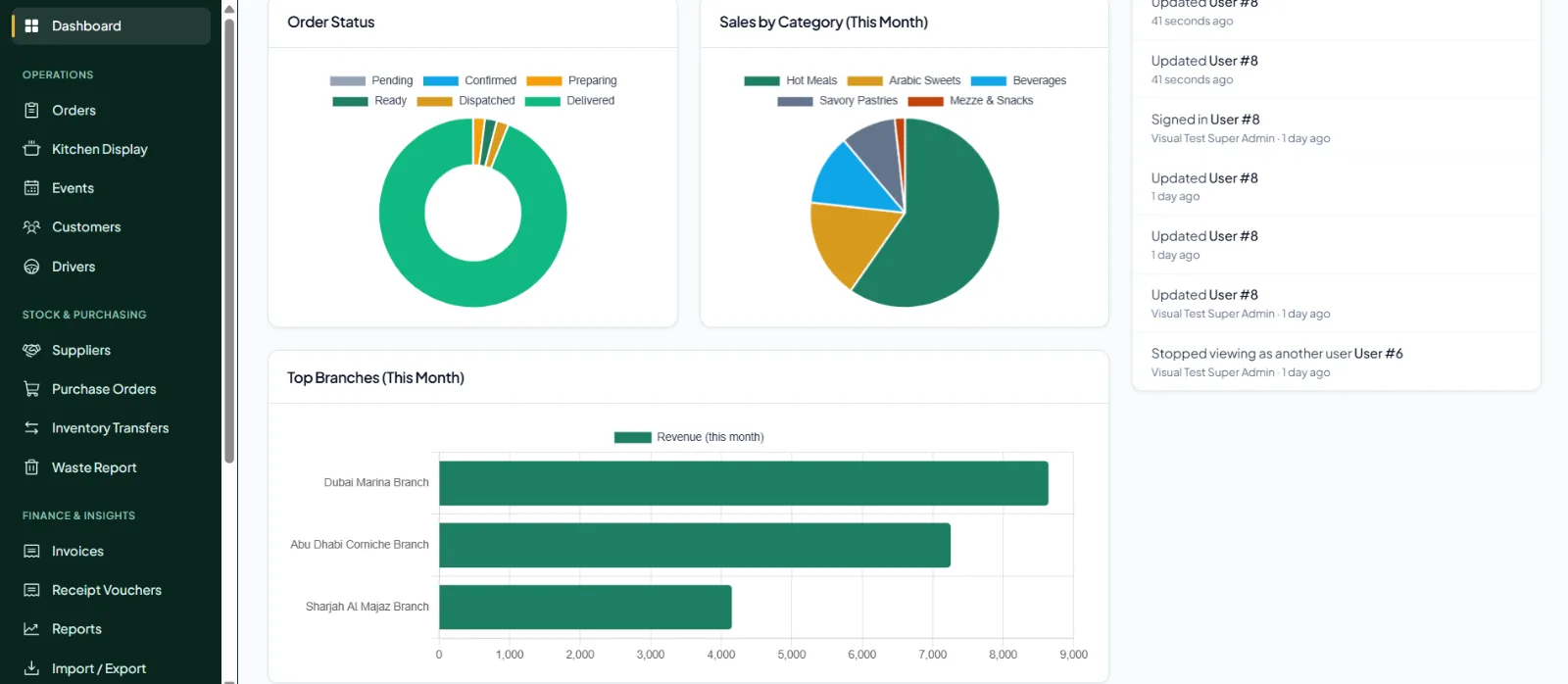
Task: Click the Dubai Marina Branch revenue bar
Action: (x=744, y=483)
